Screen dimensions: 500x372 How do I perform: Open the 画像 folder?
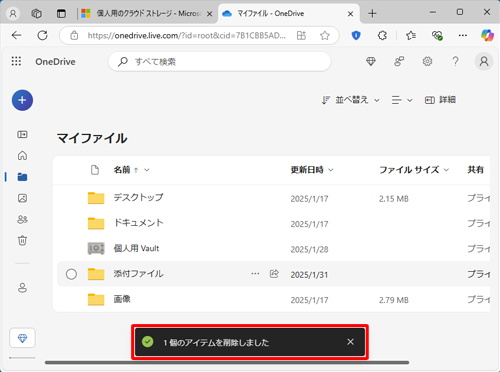[x=122, y=299]
